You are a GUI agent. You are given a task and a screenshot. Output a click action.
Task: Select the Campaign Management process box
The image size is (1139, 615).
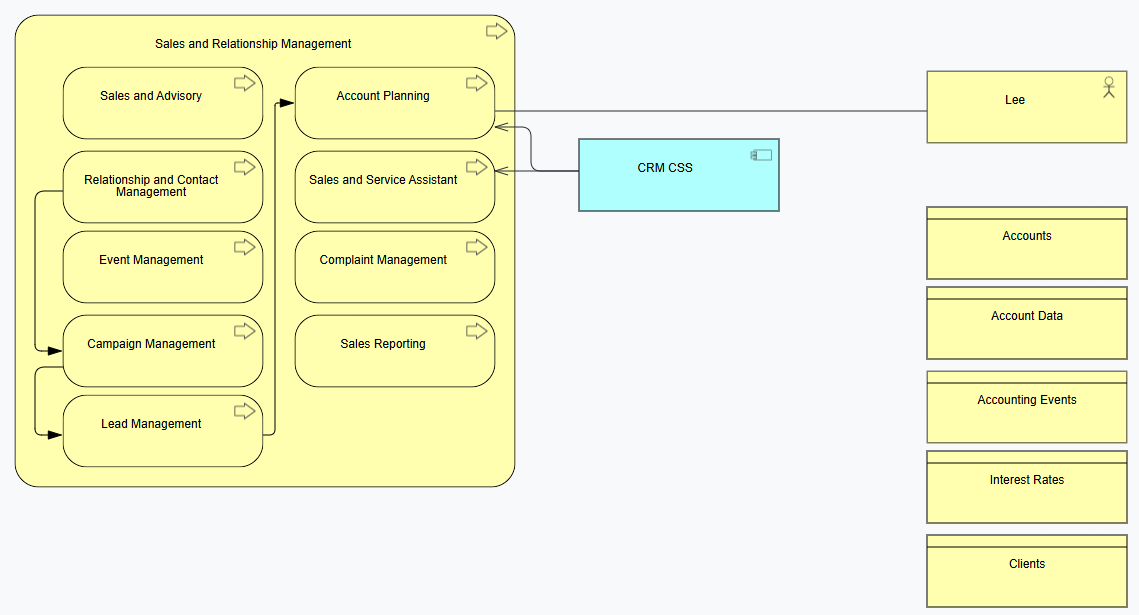[163, 351]
